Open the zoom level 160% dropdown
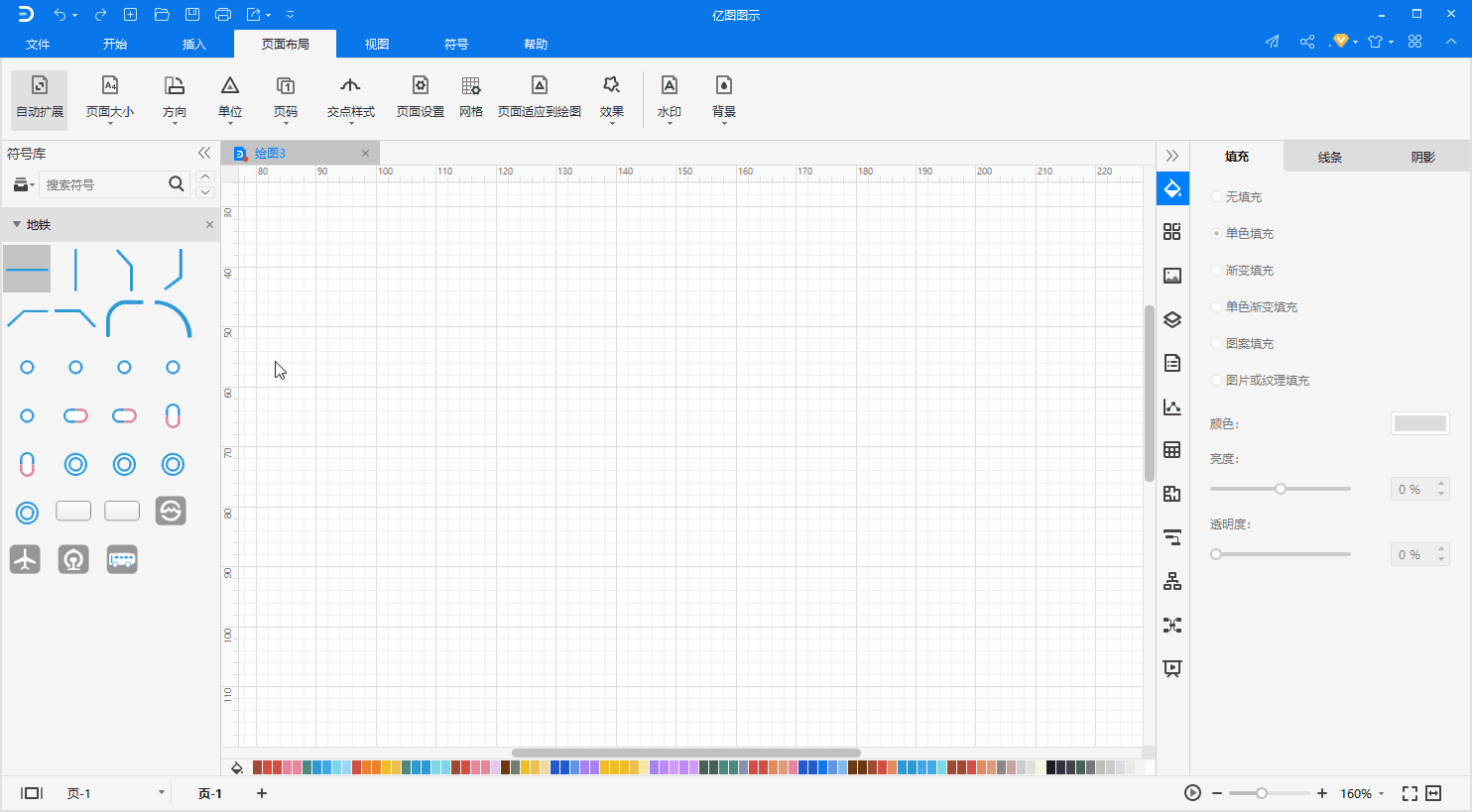This screenshot has width=1472, height=812. pos(1362,794)
